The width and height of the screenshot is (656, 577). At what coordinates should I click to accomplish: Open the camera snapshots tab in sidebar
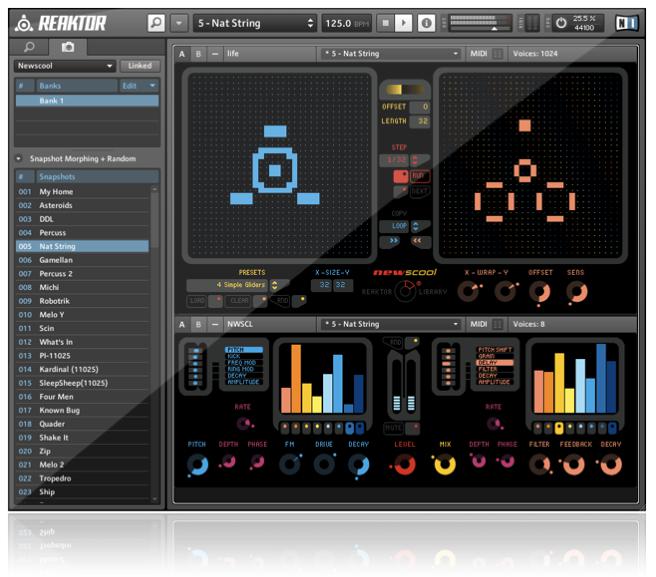(67, 47)
